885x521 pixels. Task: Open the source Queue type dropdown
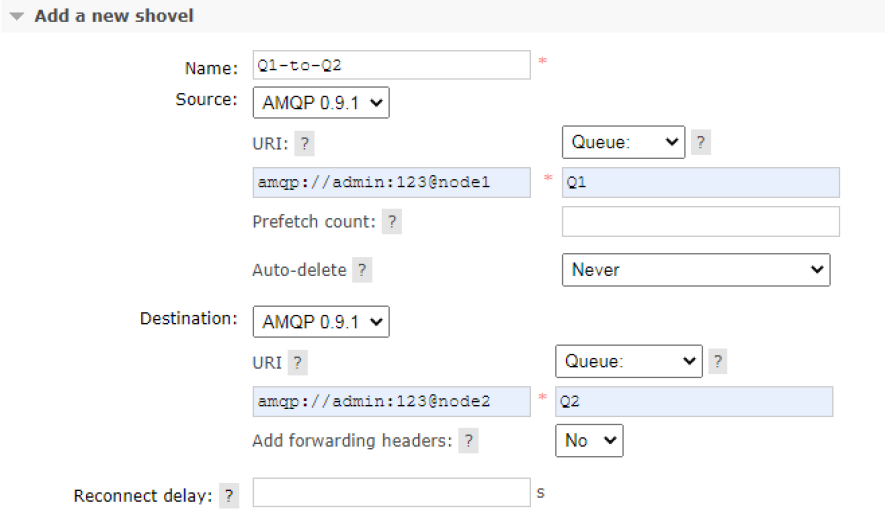[x=623, y=142]
